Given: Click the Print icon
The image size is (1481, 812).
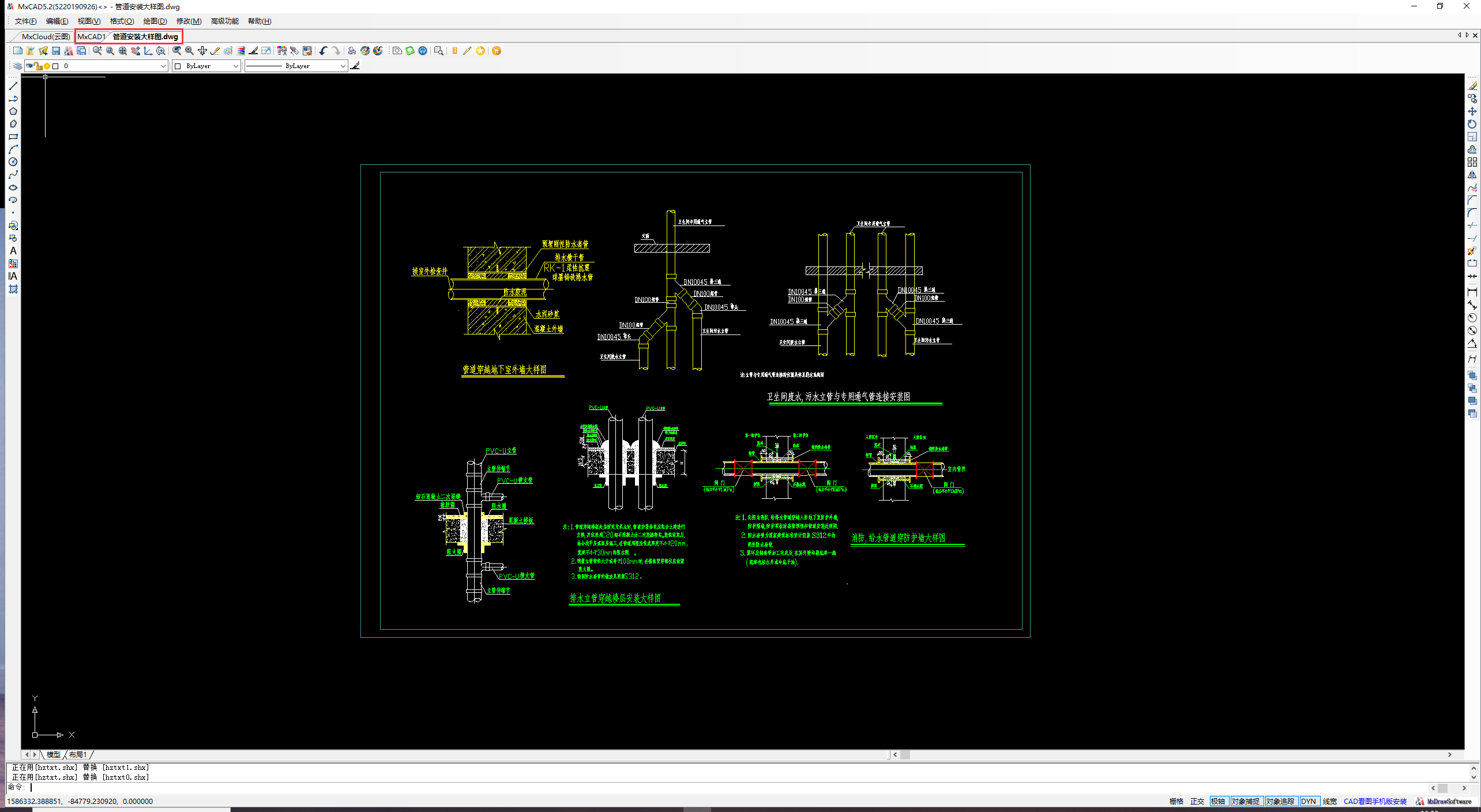Looking at the screenshot, I should (x=352, y=51).
